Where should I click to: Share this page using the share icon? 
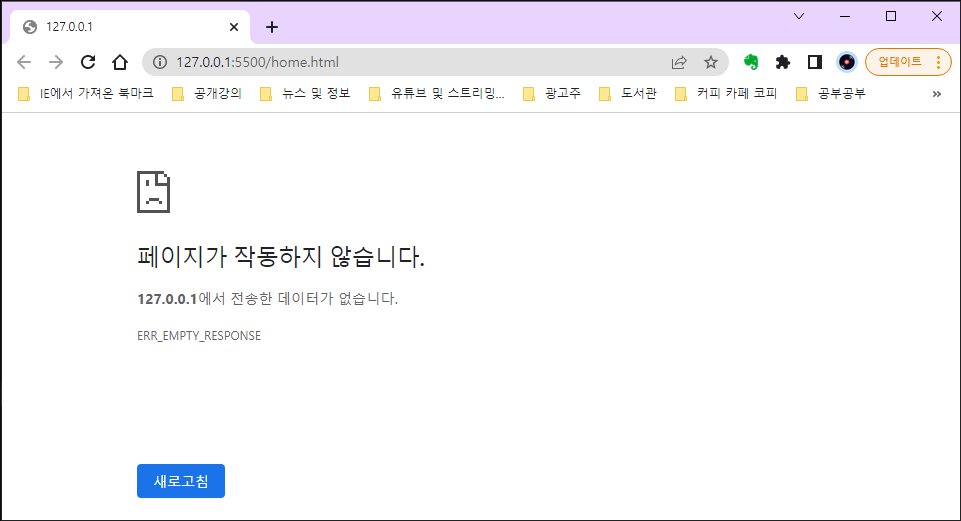(x=679, y=62)
